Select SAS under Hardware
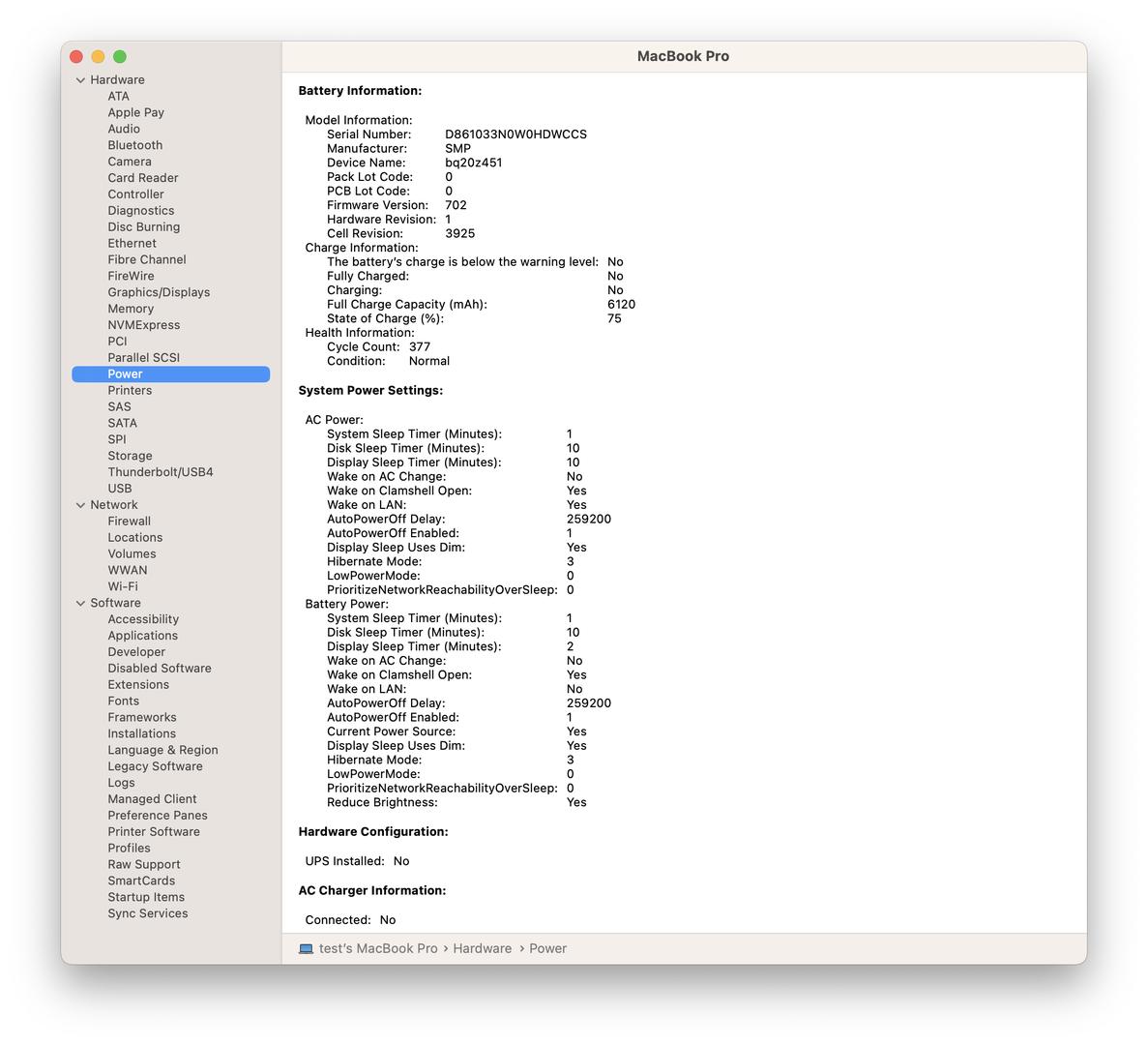The width and height of the screenshot is (1148, 1045). click(119, 406)
